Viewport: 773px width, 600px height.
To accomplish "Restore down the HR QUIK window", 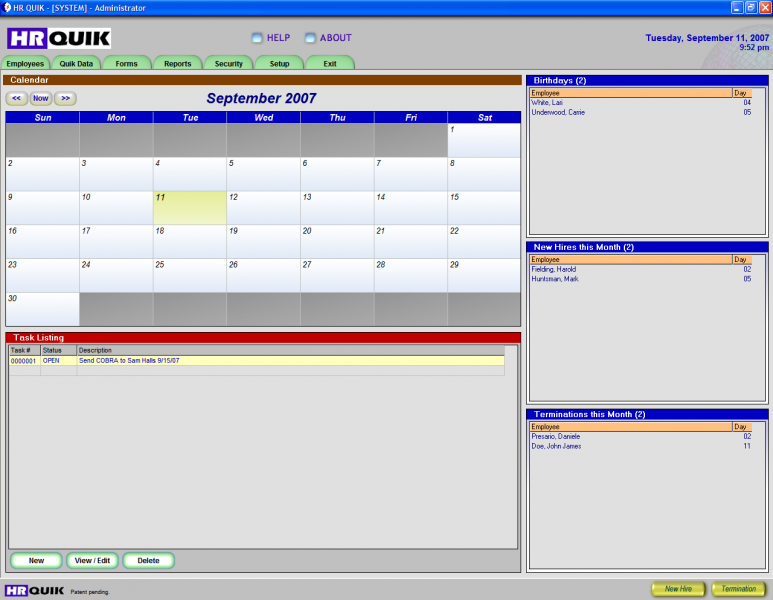I will point(751,7).
